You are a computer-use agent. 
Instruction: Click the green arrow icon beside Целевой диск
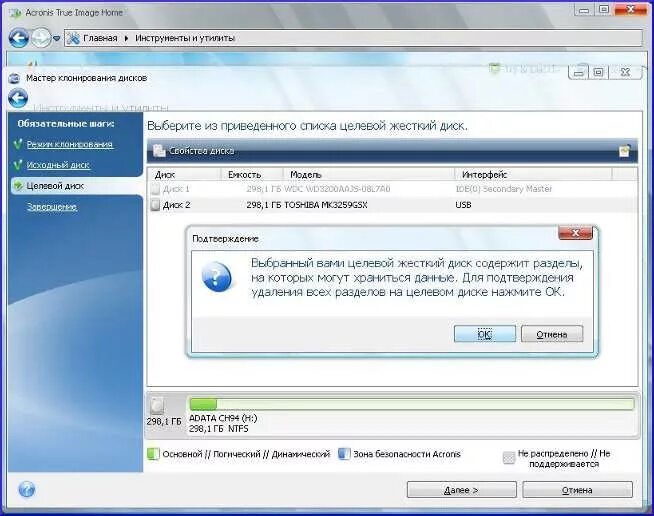tap(18, 186)
